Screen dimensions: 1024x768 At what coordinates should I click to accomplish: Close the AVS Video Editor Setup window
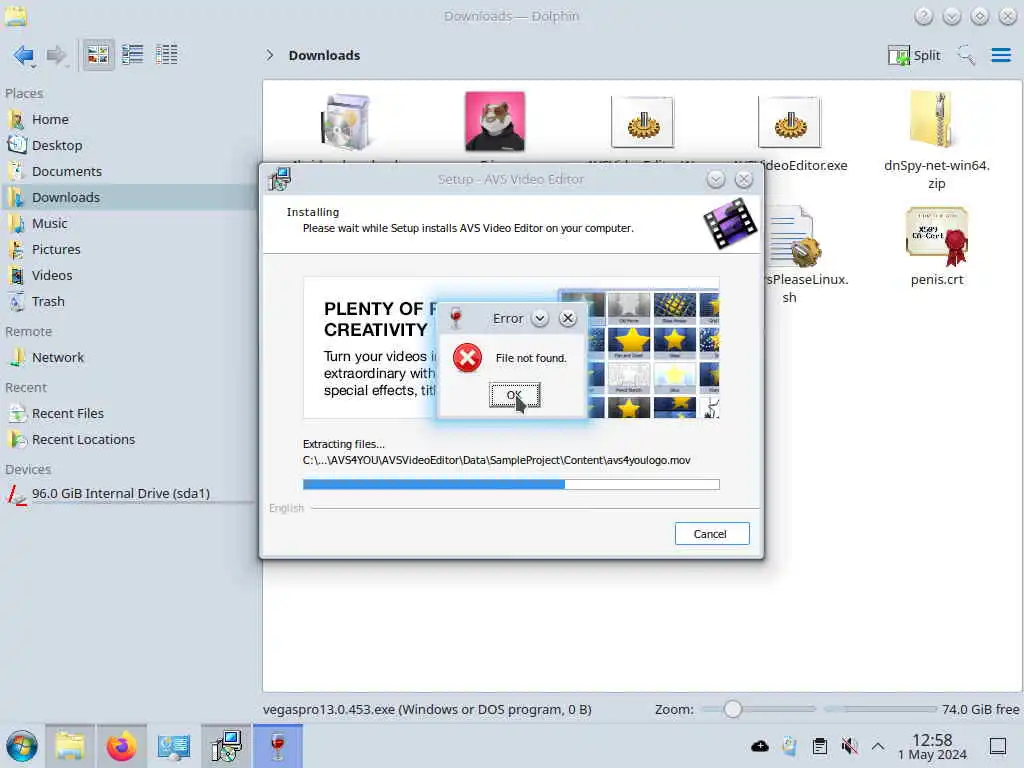744,180
